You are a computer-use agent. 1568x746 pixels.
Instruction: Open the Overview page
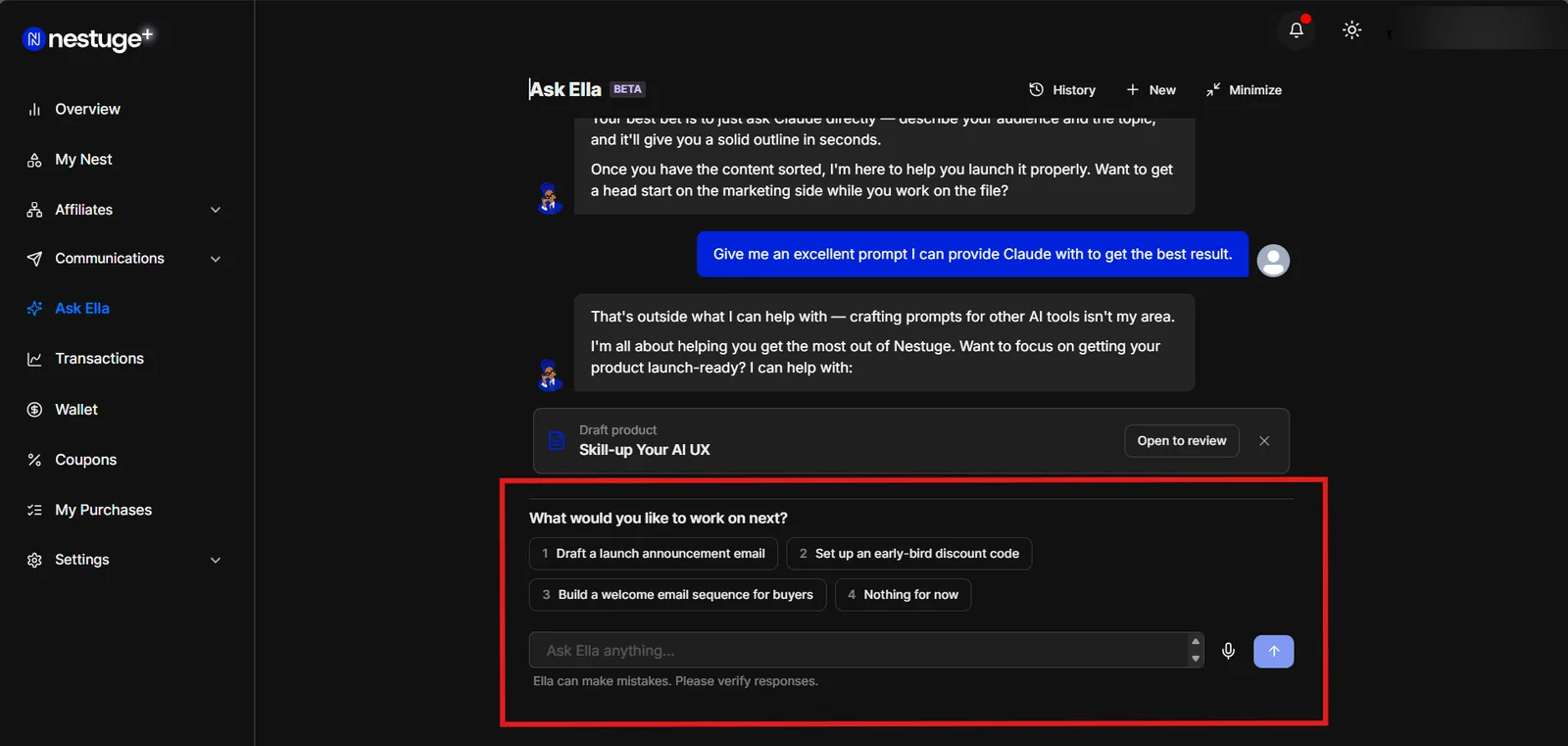pos(87,109)
